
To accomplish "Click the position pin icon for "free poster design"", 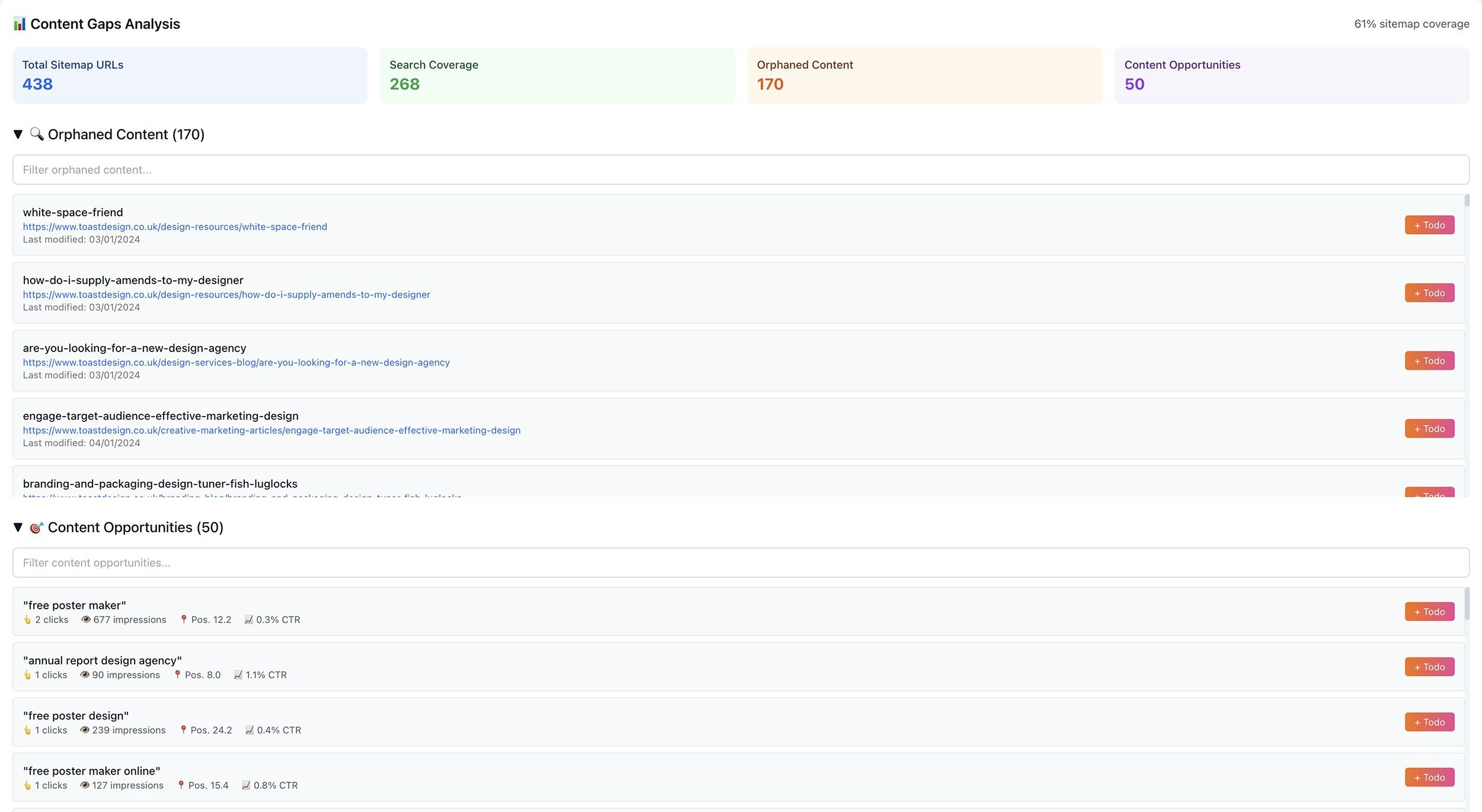I will (x=183, y=730).
